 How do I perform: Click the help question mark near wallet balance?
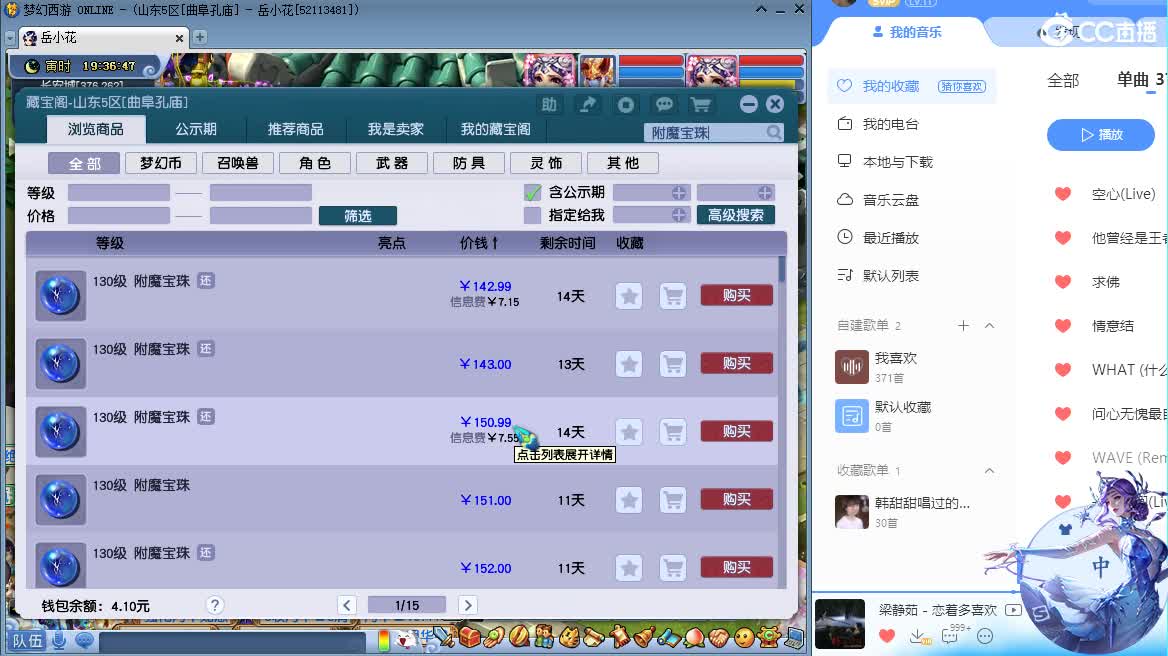(215, 605)
